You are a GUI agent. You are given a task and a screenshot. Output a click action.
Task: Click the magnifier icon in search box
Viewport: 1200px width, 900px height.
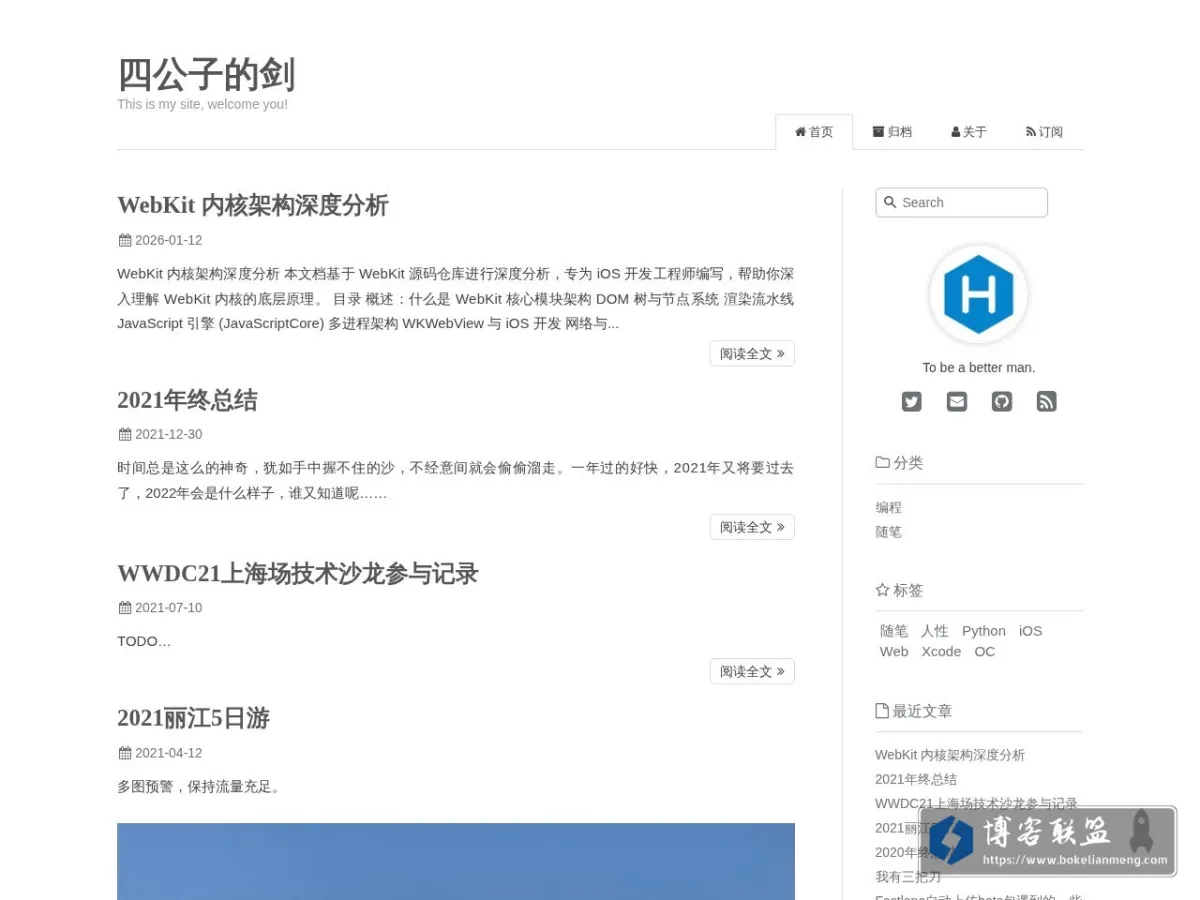[x=890, y=202]
